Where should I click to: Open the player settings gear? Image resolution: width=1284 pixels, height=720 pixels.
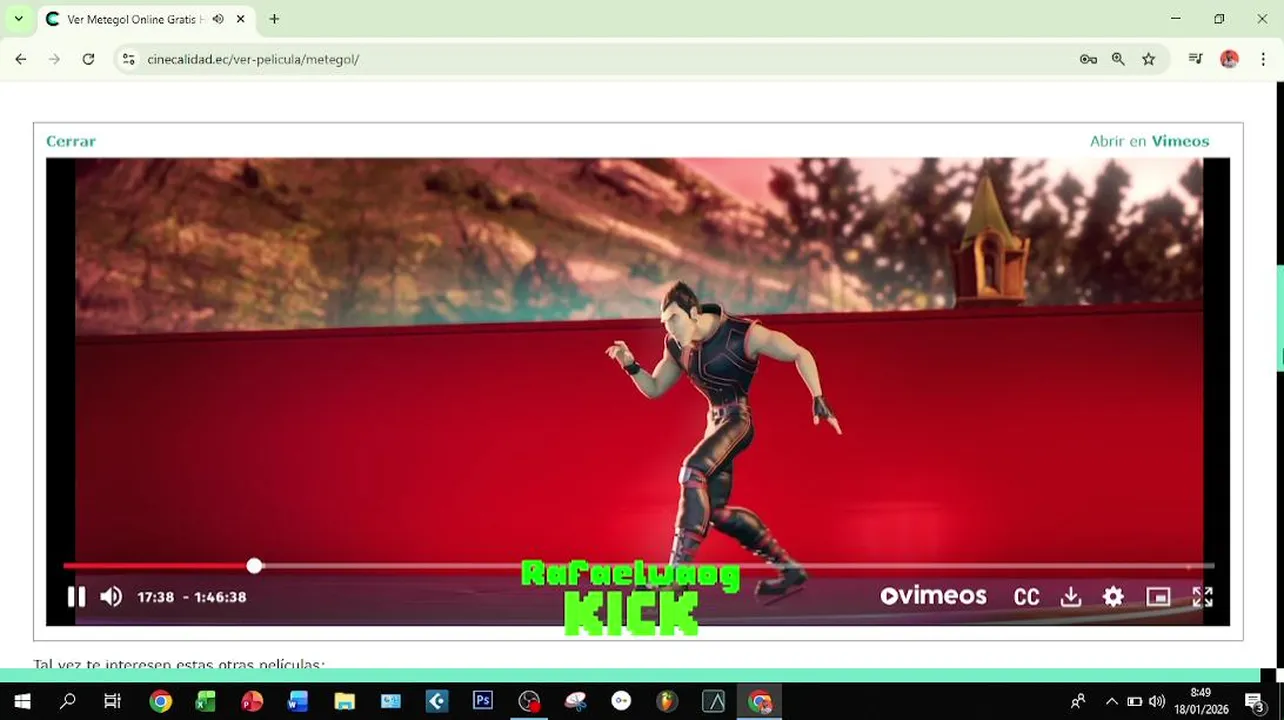pos(1114,597)
